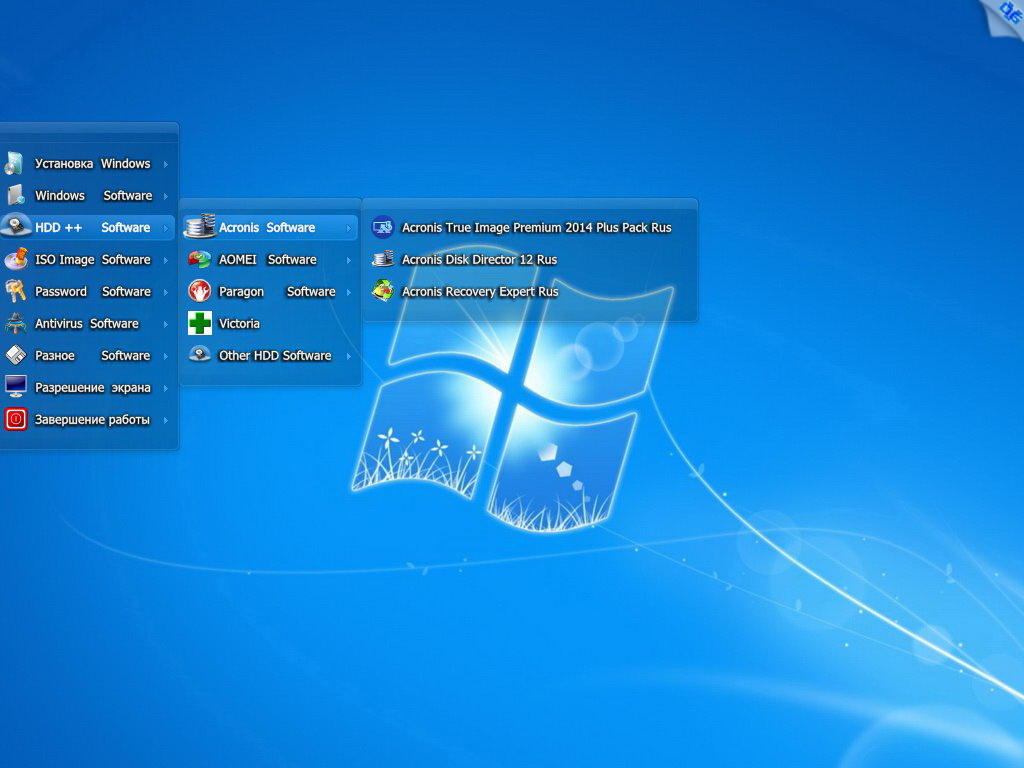Click the Antivirus Software icon
1024x768 pixels.
point(15,323)
